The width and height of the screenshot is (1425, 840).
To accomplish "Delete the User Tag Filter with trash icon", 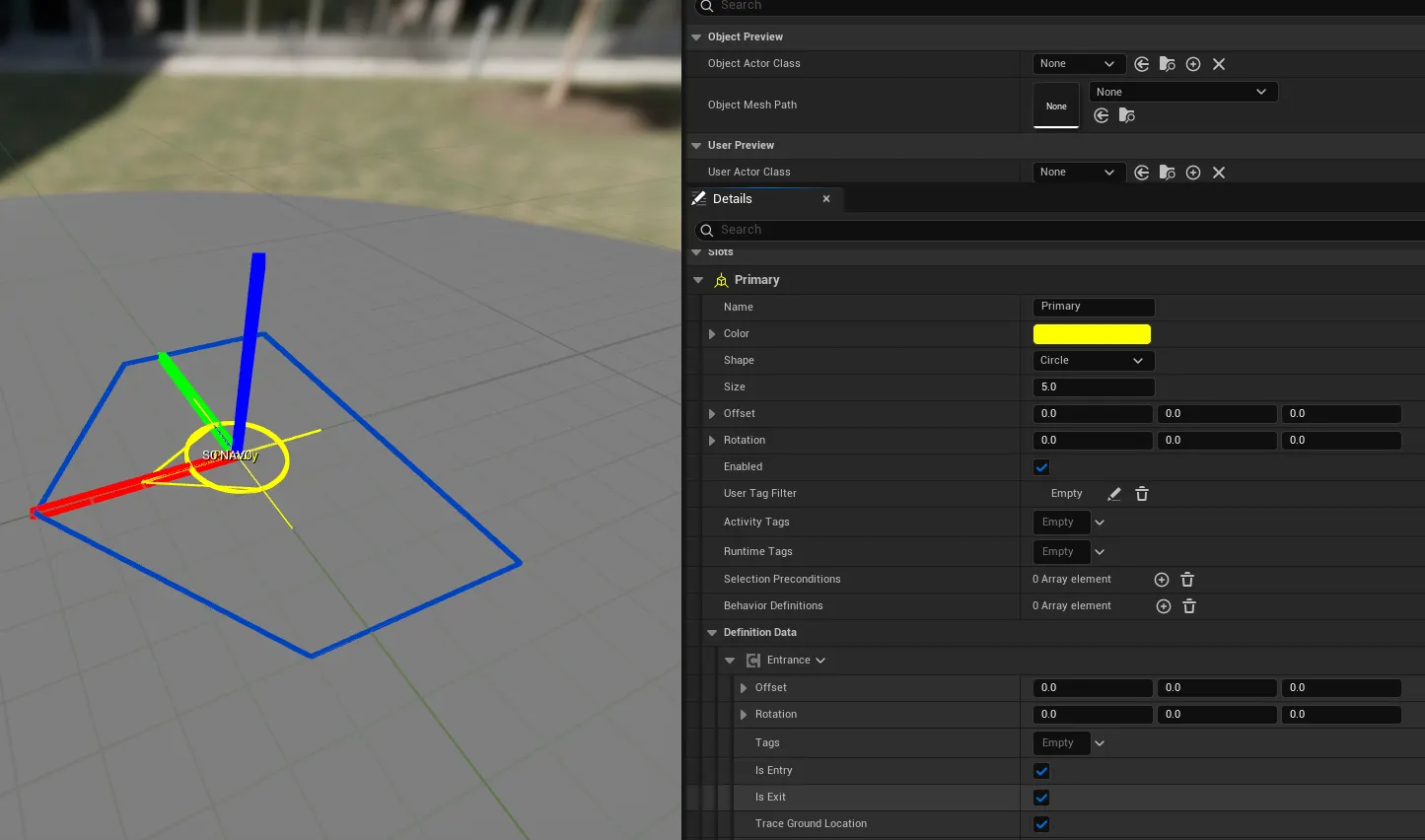I will coord(1142,494).
